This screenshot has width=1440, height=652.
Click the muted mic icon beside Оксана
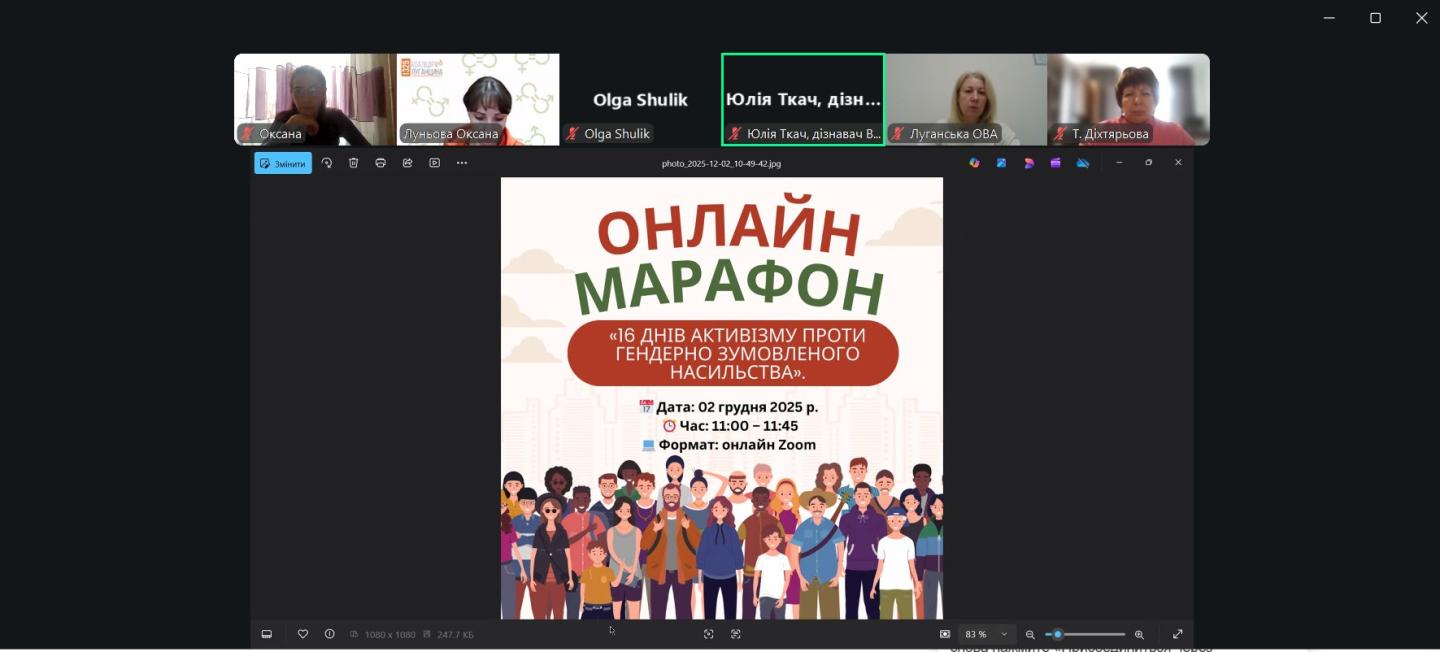(247, 134)
